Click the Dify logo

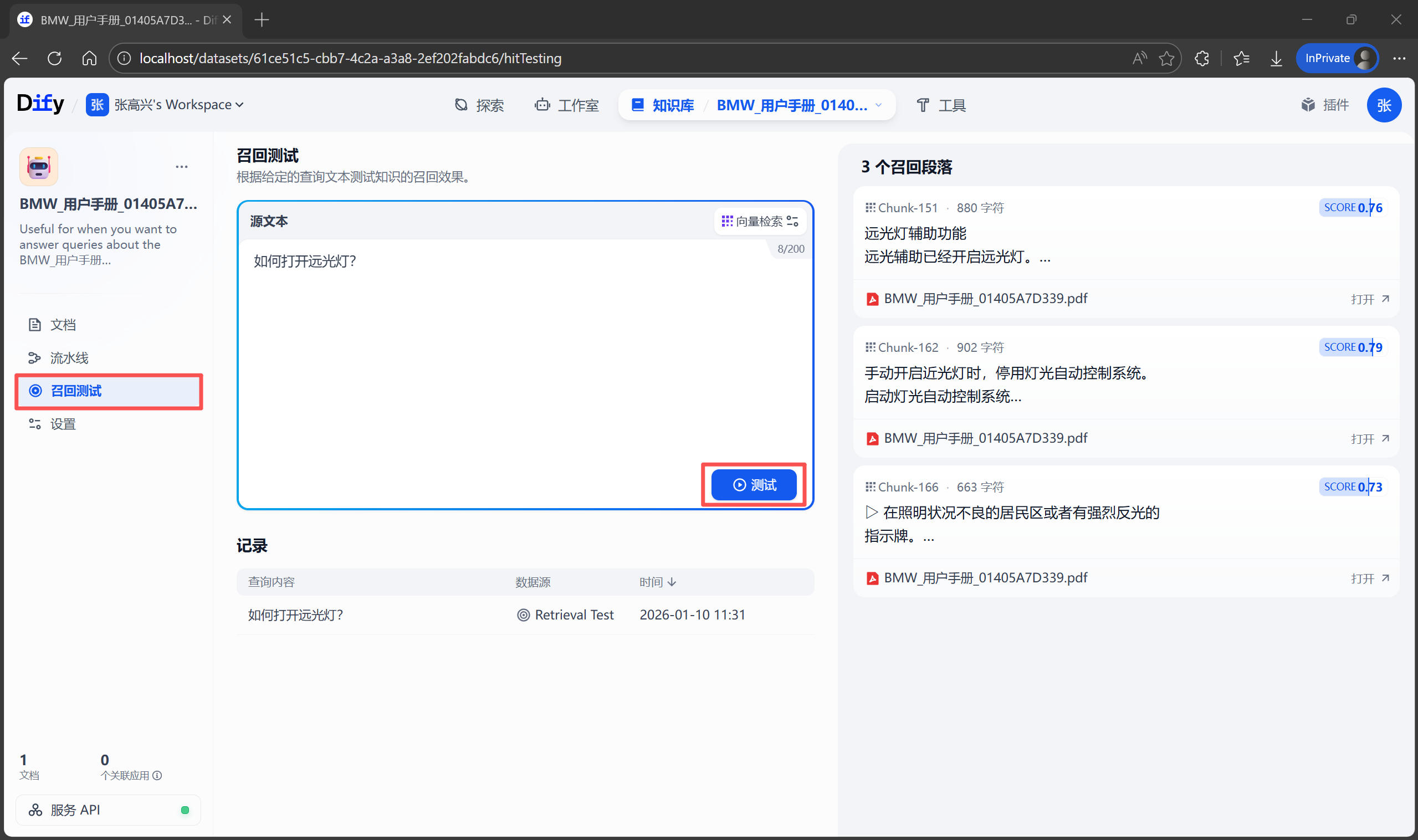(40, 104)
